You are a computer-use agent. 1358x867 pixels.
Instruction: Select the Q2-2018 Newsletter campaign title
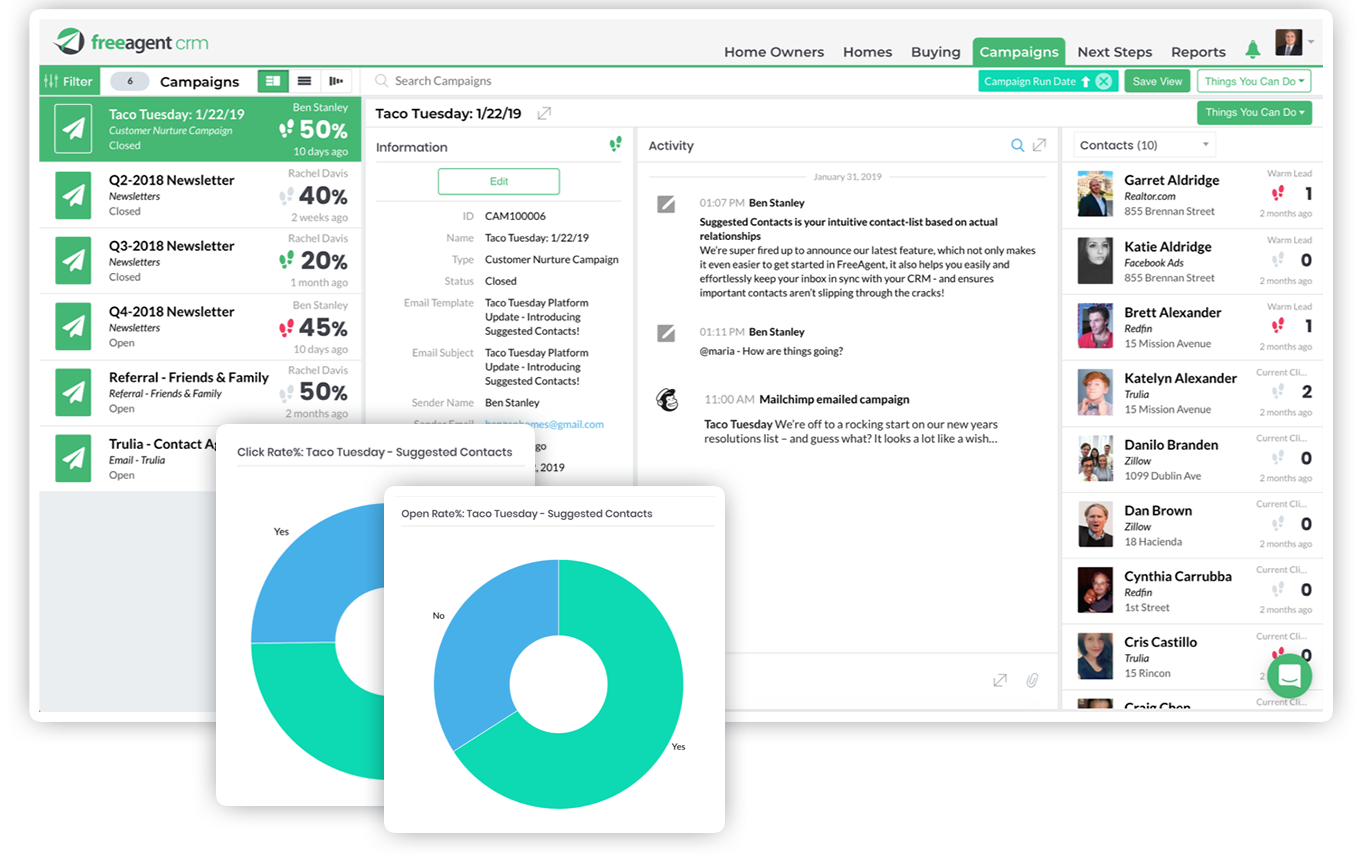(x=172, y=180)
